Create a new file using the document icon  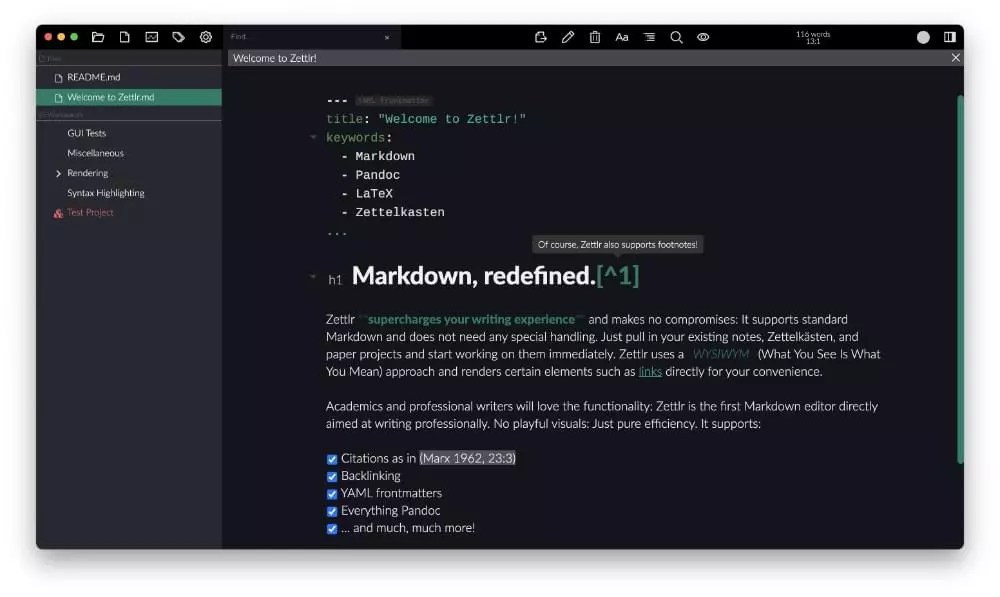click(124, 37)
